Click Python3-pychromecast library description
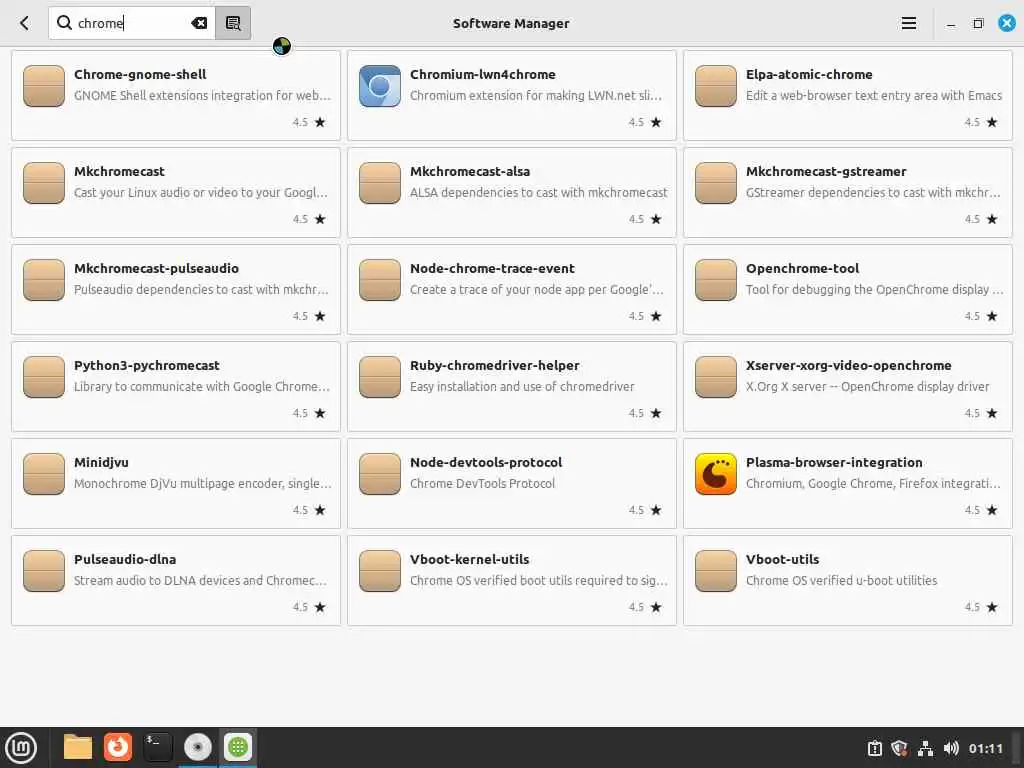Screen dimensions: 1024x768 [x=202, y=387]
